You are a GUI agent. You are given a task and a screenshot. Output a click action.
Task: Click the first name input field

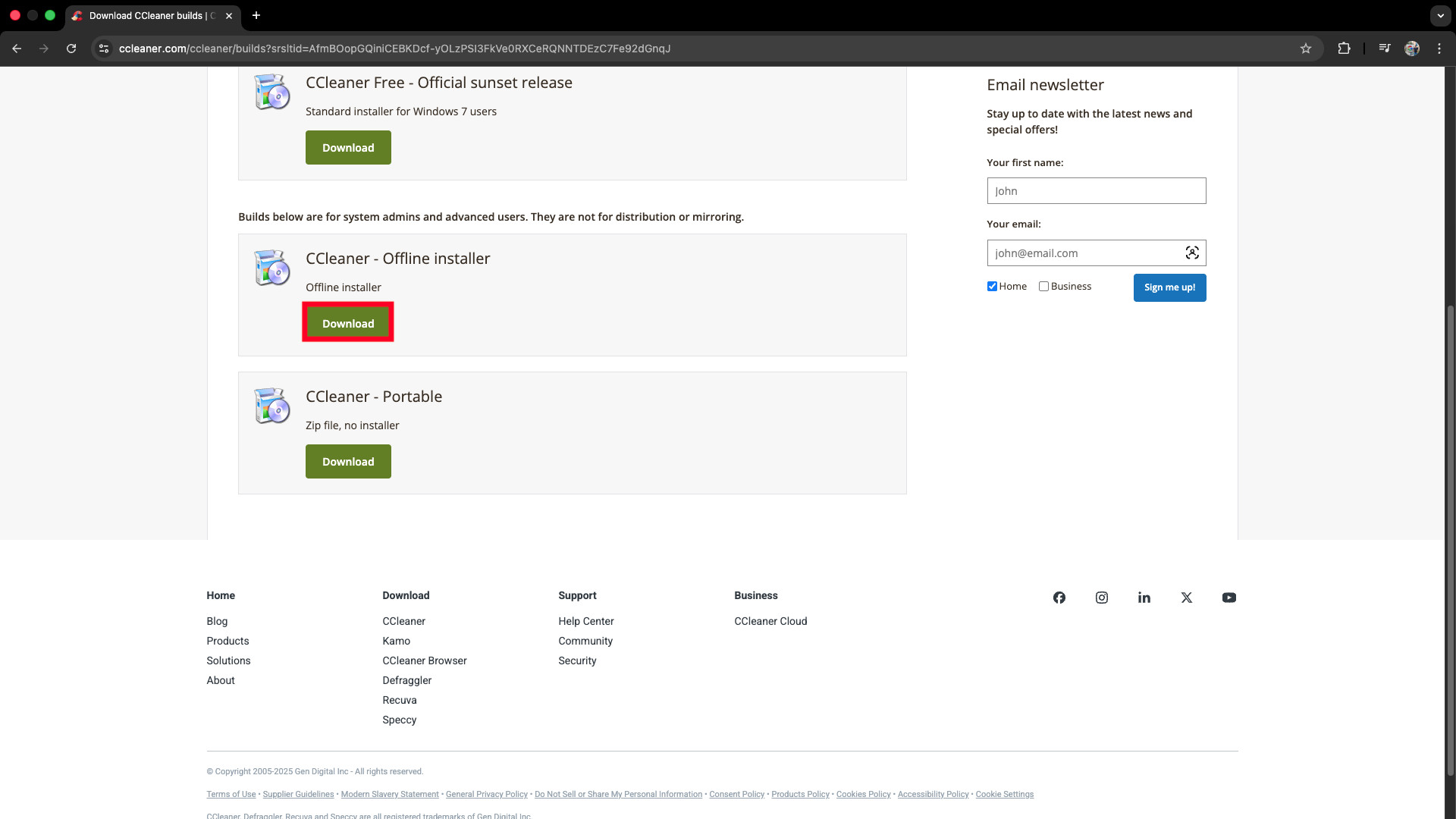(x=1097, y=190)
